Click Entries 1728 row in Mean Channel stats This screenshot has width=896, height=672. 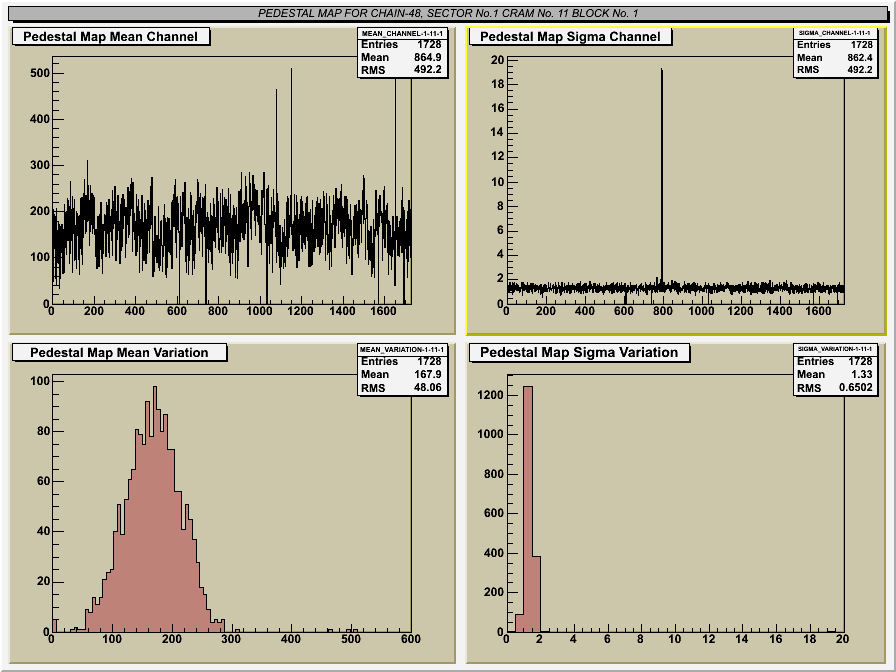402,45
